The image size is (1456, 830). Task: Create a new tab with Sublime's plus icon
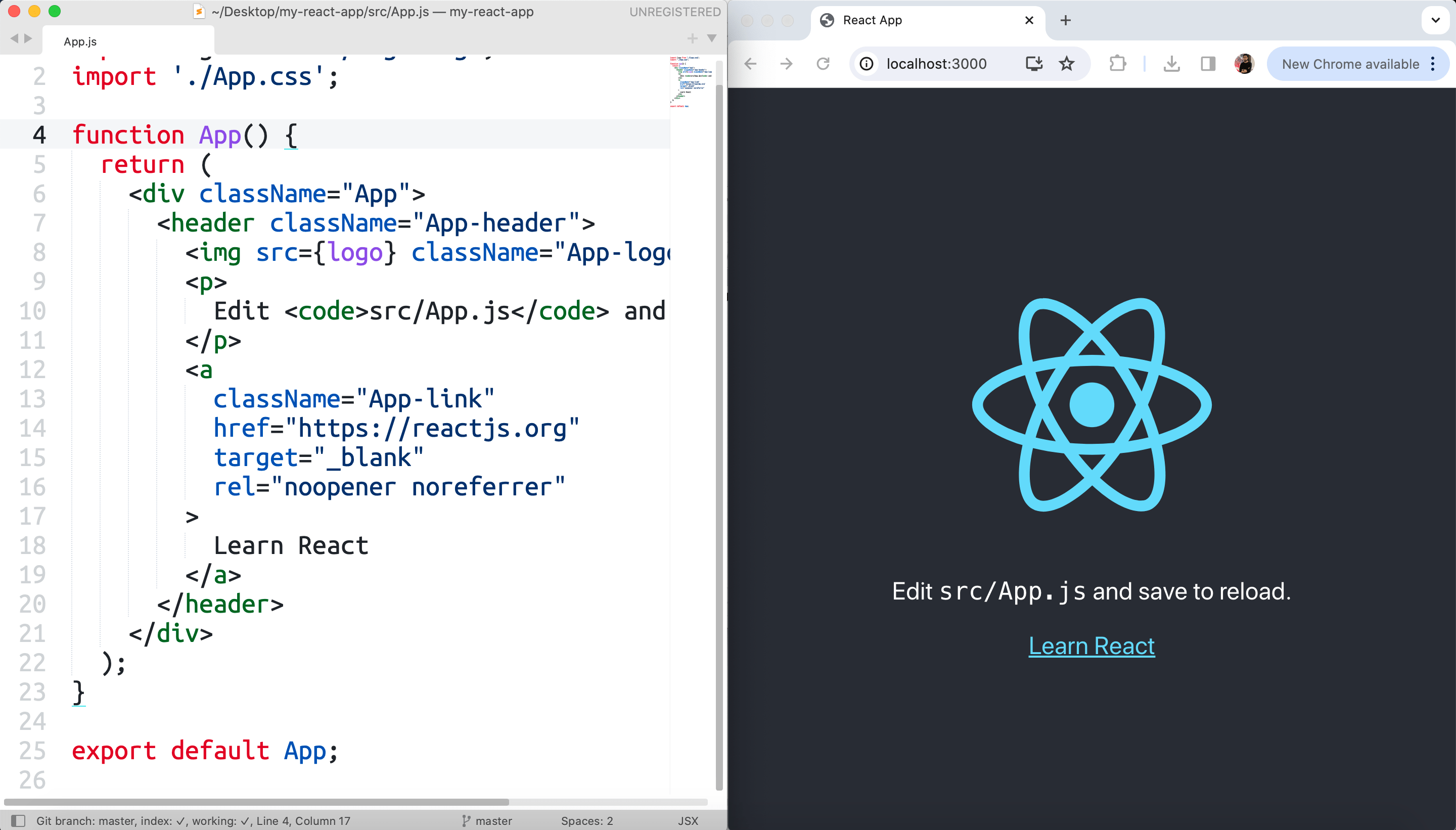click(691, 39)
